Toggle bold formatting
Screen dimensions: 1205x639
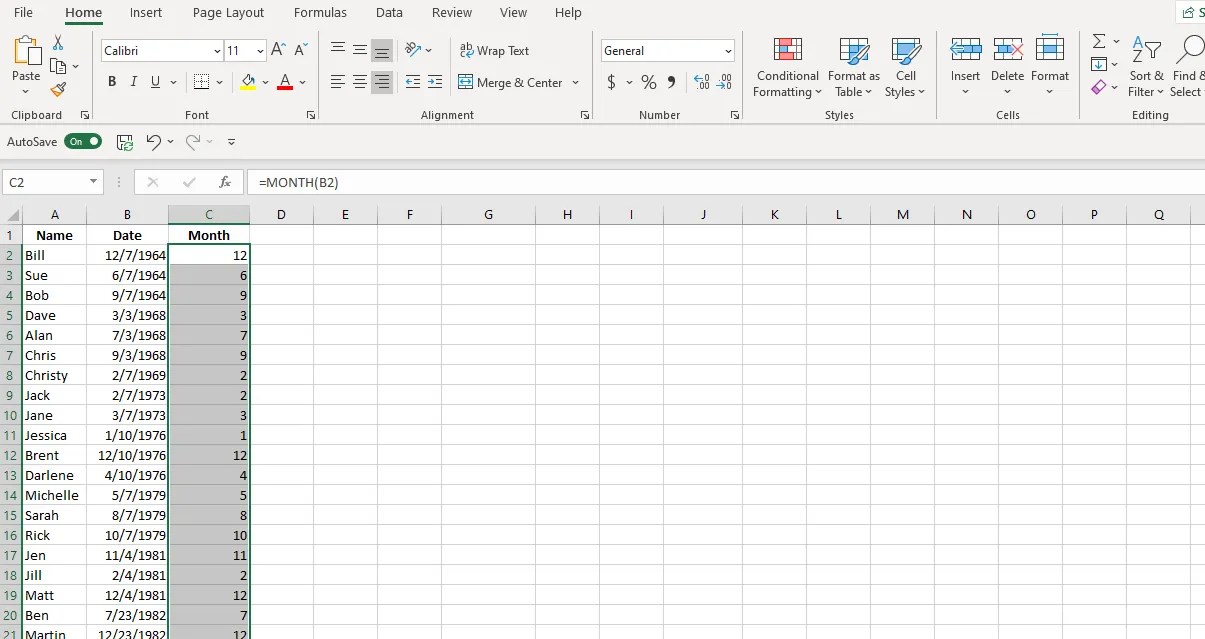pyautogui.click(x=112, y=82)
